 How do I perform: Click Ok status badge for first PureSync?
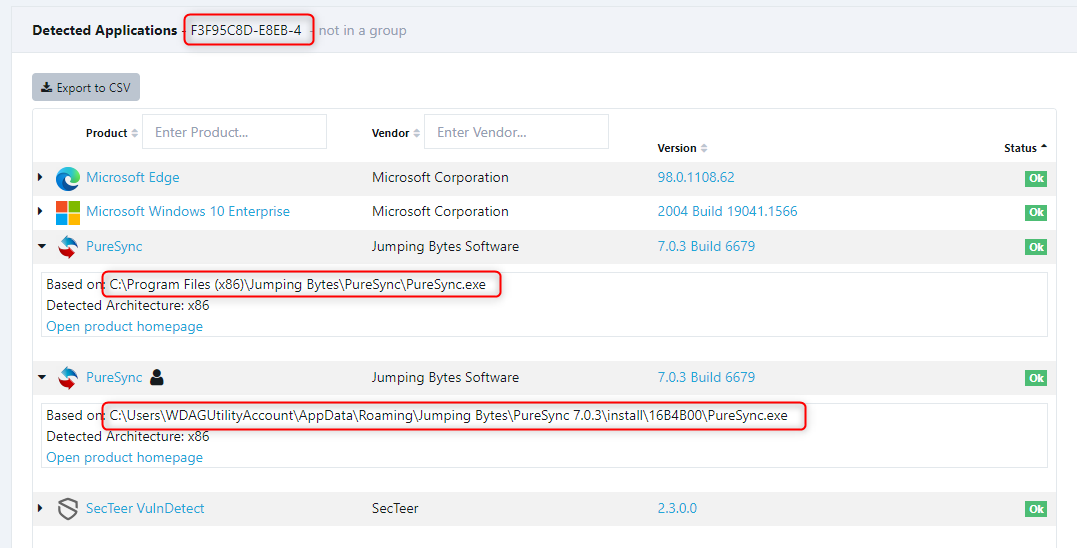(x=1036, y=247)
